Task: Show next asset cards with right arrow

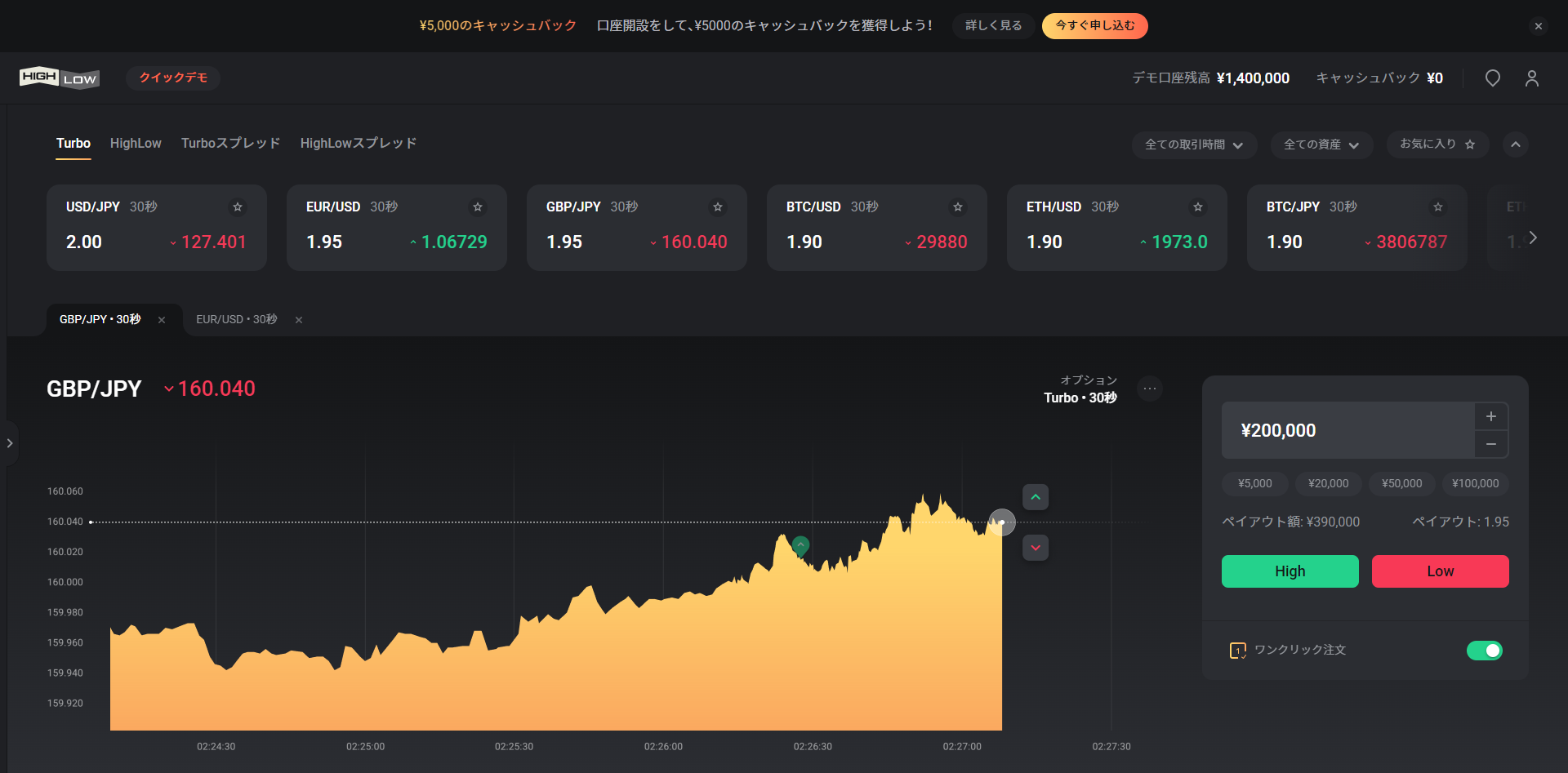Action: [1533, 238]
